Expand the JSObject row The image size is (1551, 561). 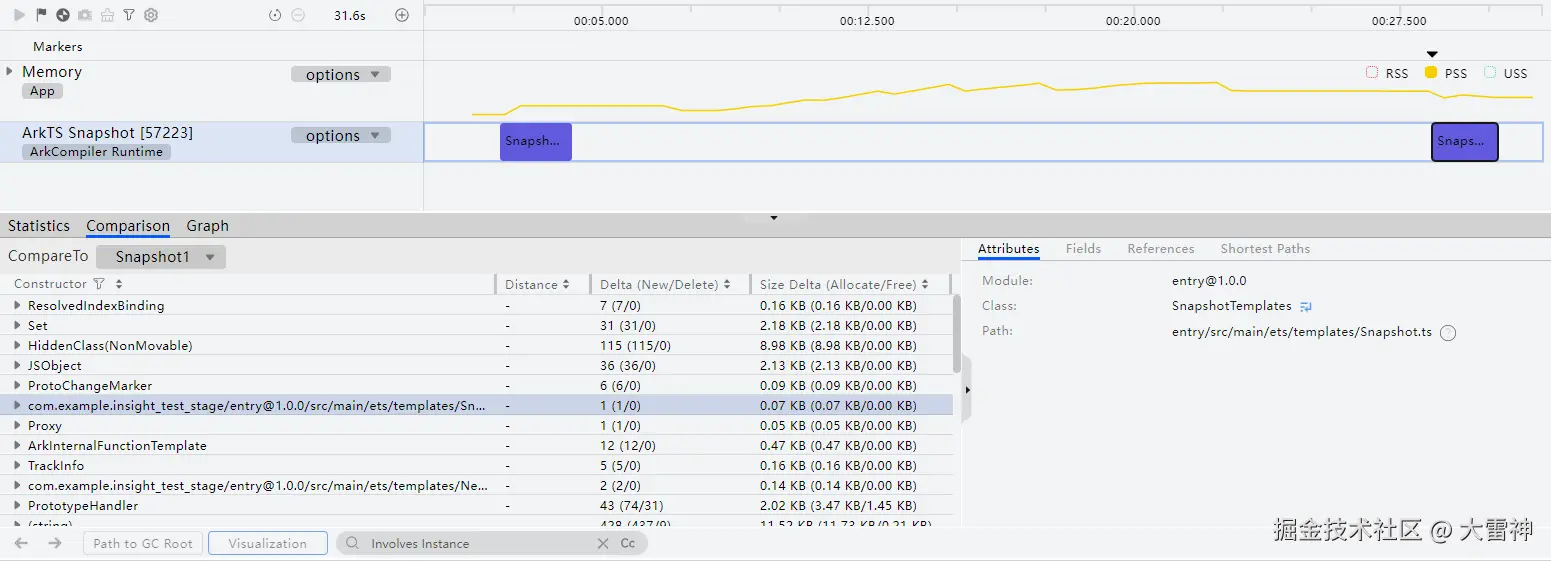point(17,365)
